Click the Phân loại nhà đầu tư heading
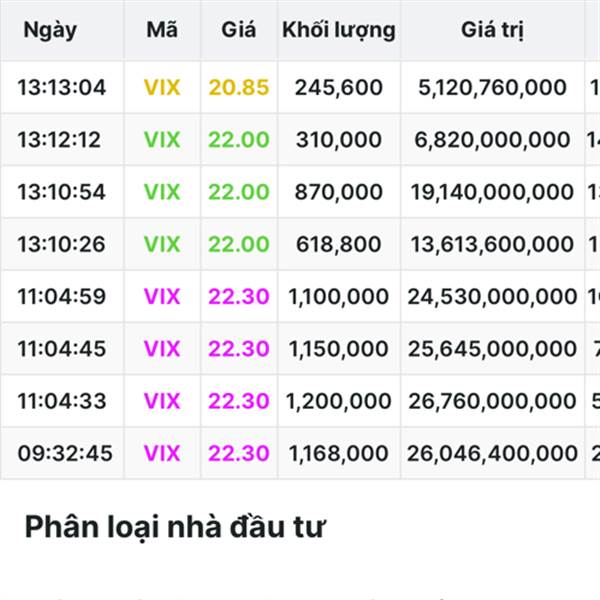Viewport: 600px width, 600px height. tap(175, 527)
